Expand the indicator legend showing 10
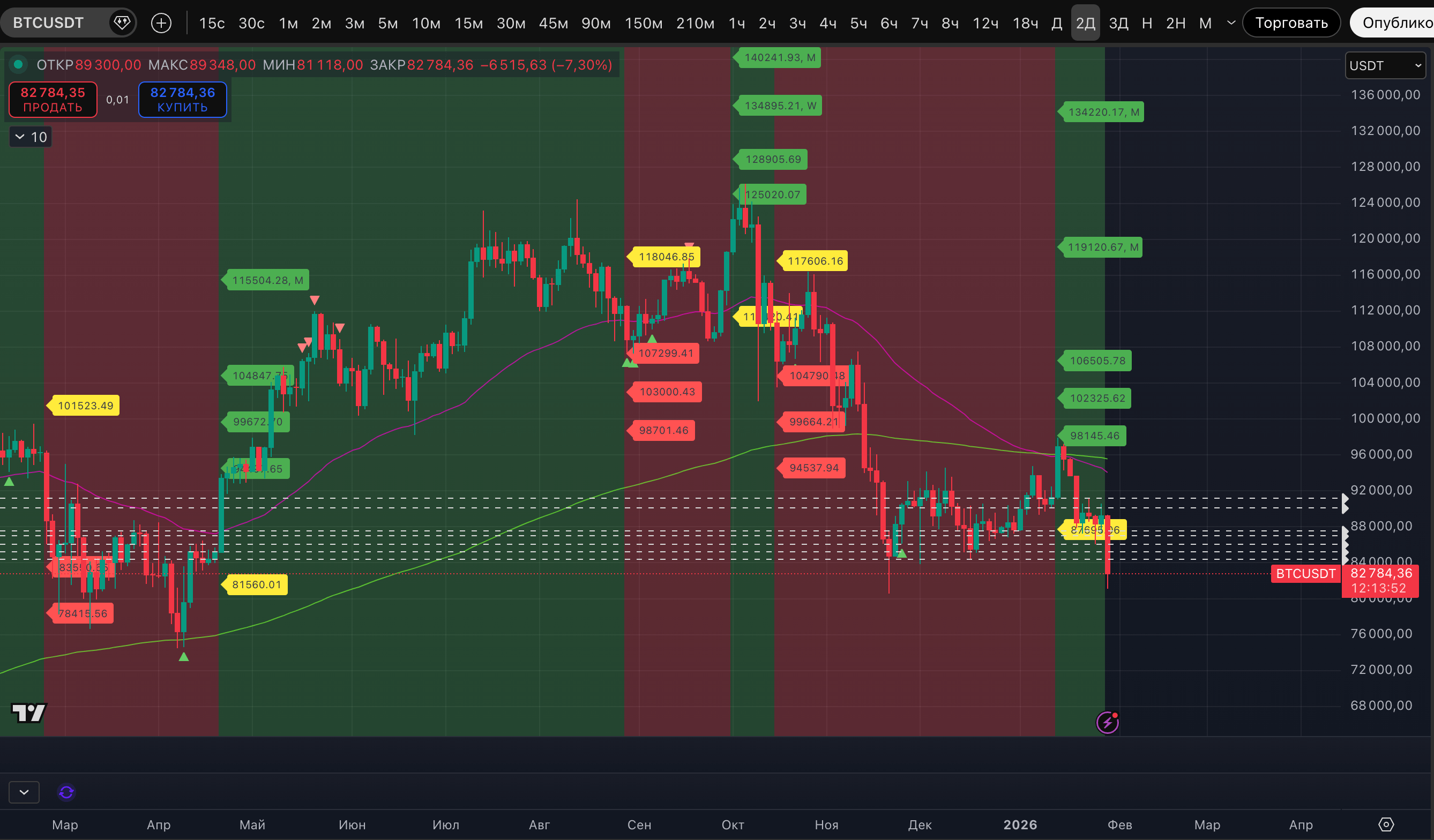 coord(31,137)
